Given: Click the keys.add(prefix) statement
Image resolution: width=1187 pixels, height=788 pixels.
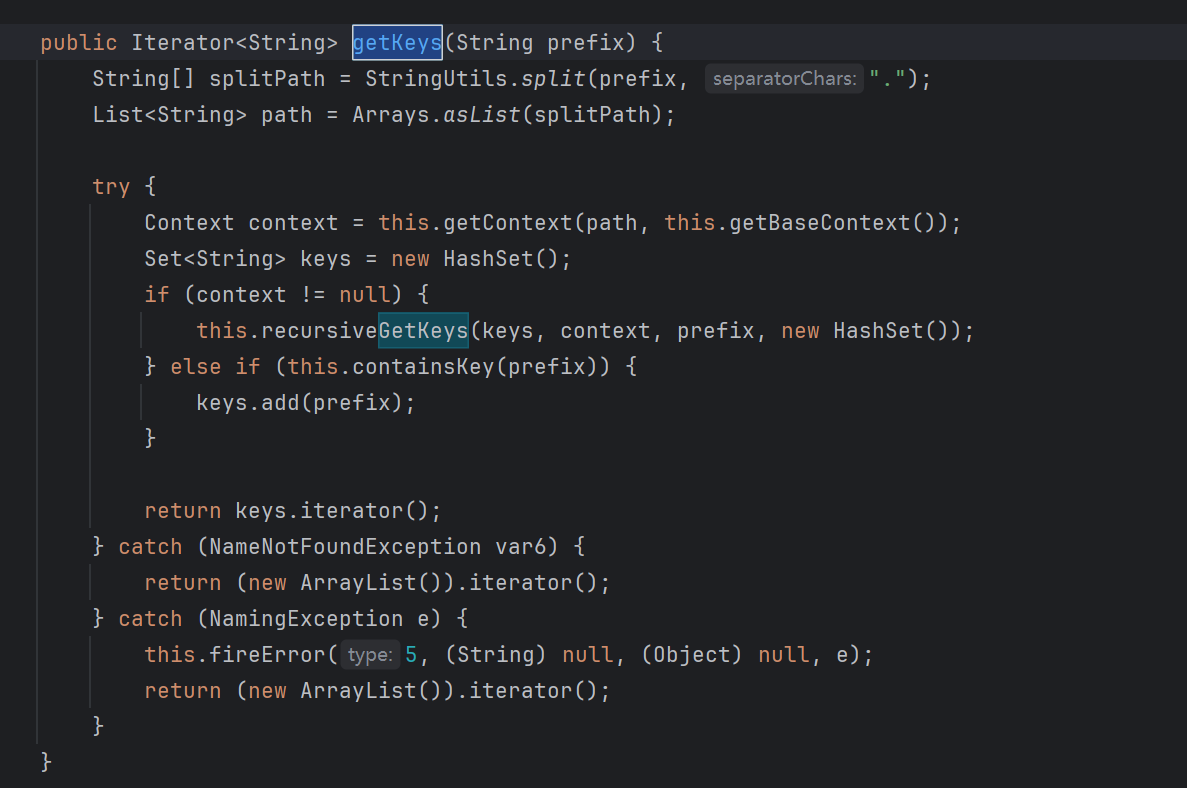Looking at the screenshot, I should 305,403.
